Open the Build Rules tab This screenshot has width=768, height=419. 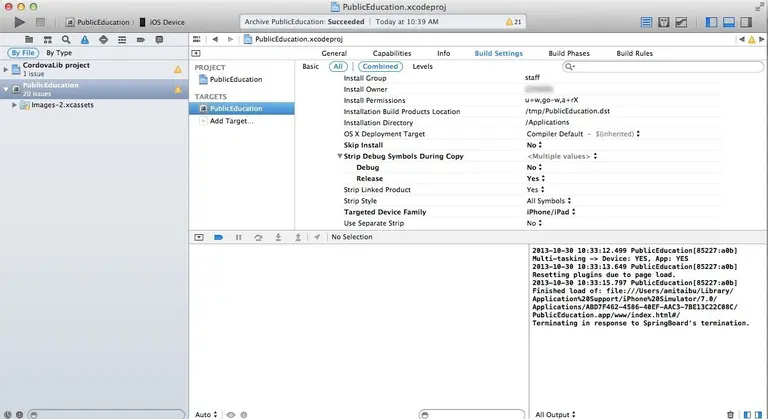[x=635, y=53]
